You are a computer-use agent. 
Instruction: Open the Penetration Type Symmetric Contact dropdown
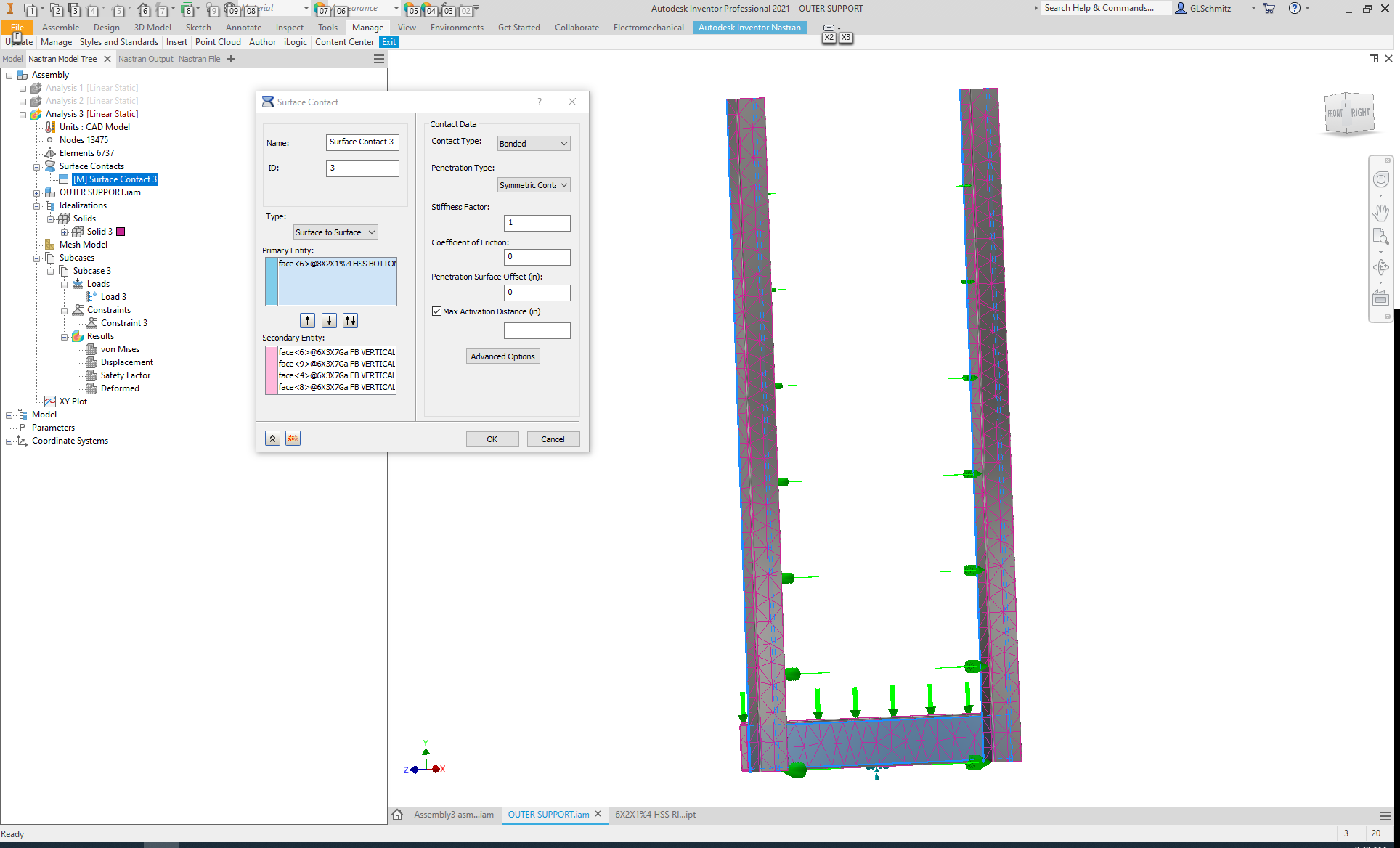tap(534, 185)
